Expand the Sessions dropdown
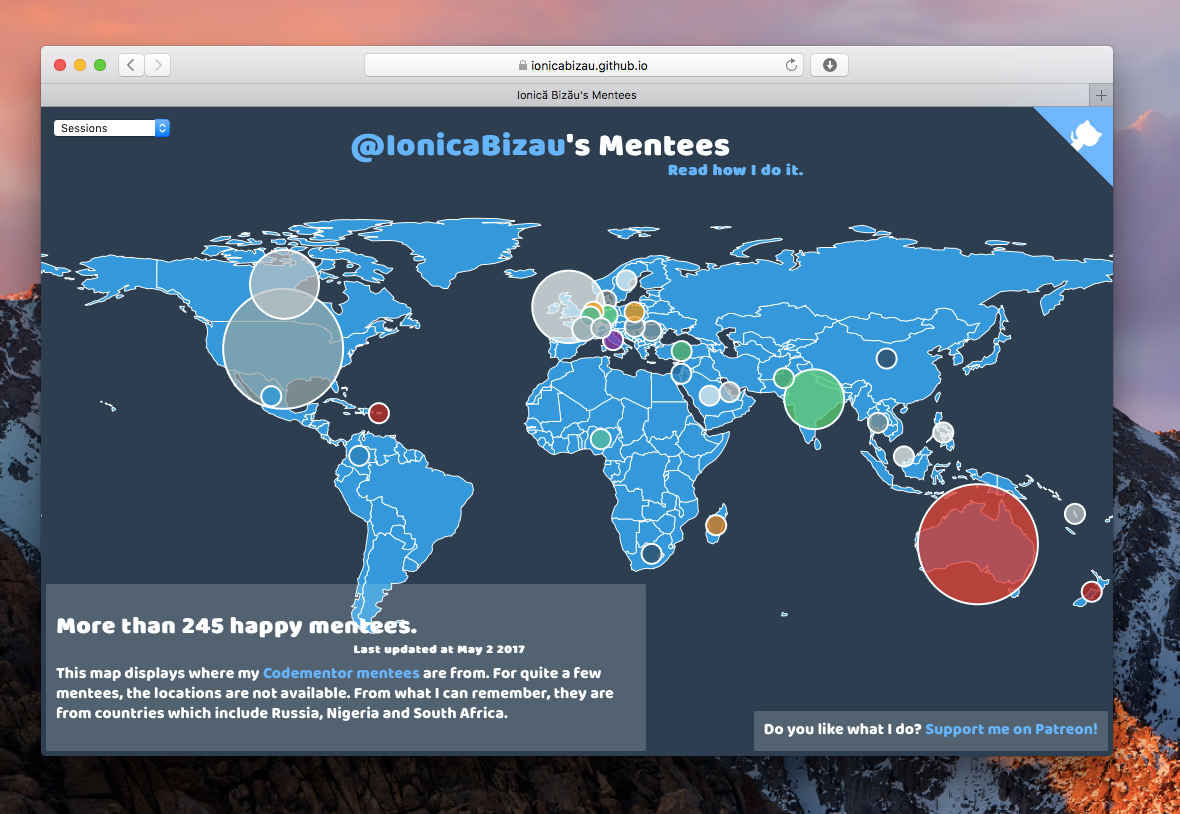The width and height of the screenshot is (1180, 814). pos(111,128)
